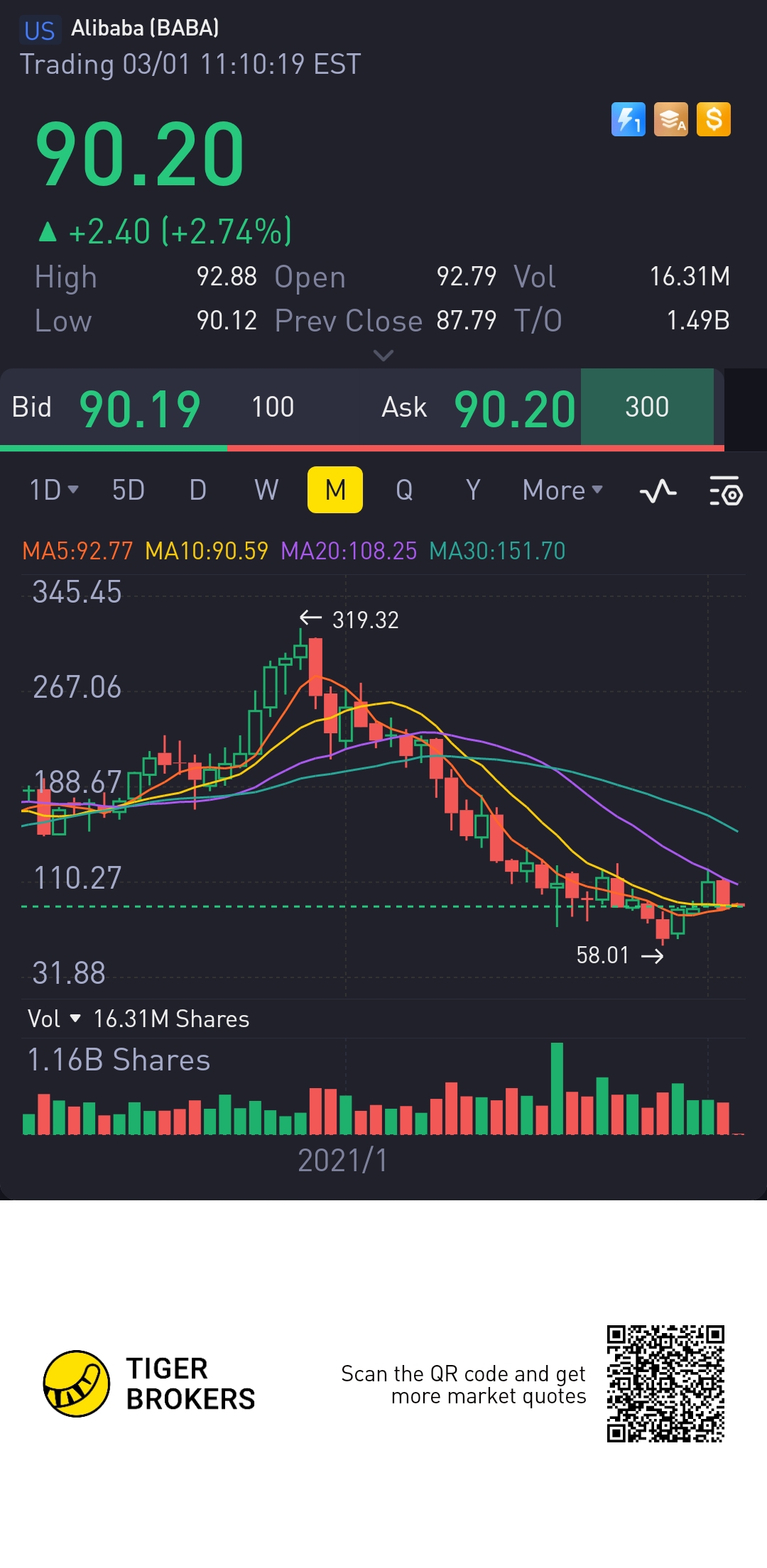Switch to the 5D chart tab
767x1568 pixels.
click(129, 490)
